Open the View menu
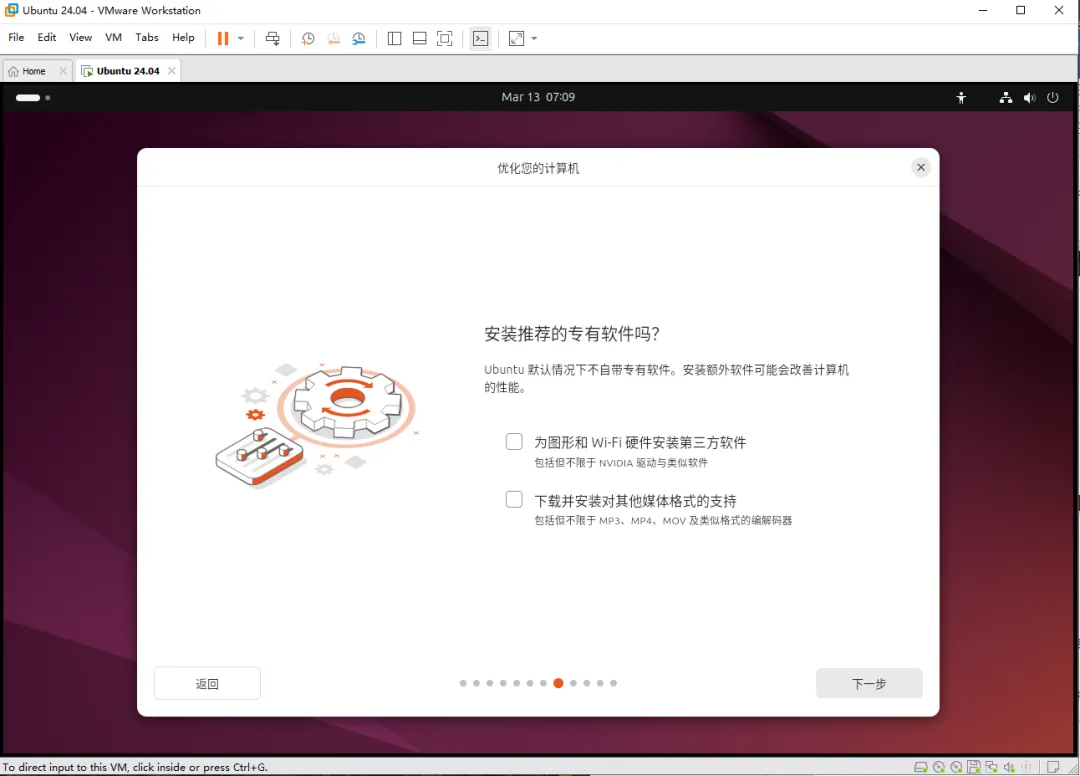 (x=81, y=37)
